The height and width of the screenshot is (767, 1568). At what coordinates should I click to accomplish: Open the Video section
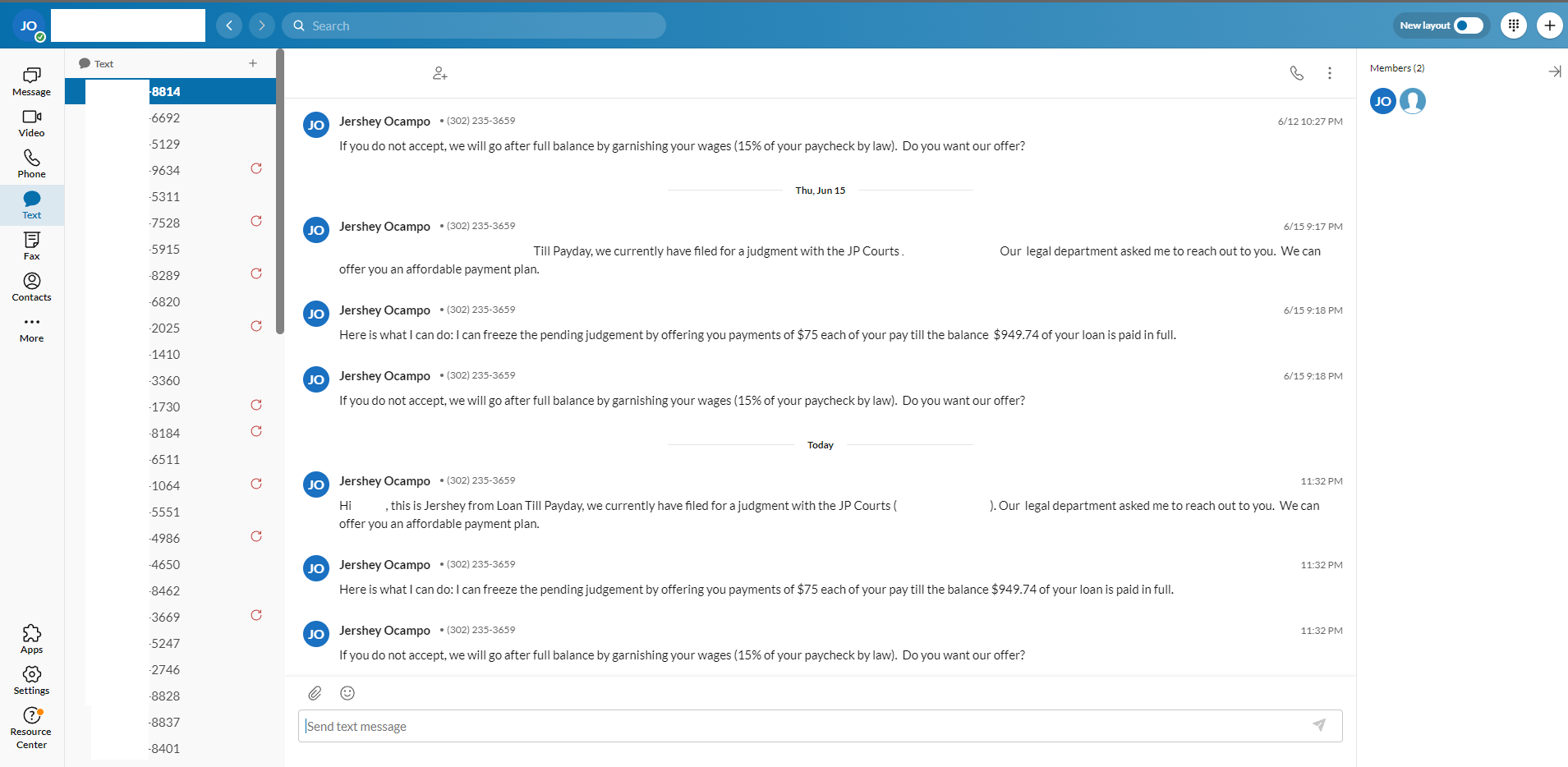click(31, 123)
